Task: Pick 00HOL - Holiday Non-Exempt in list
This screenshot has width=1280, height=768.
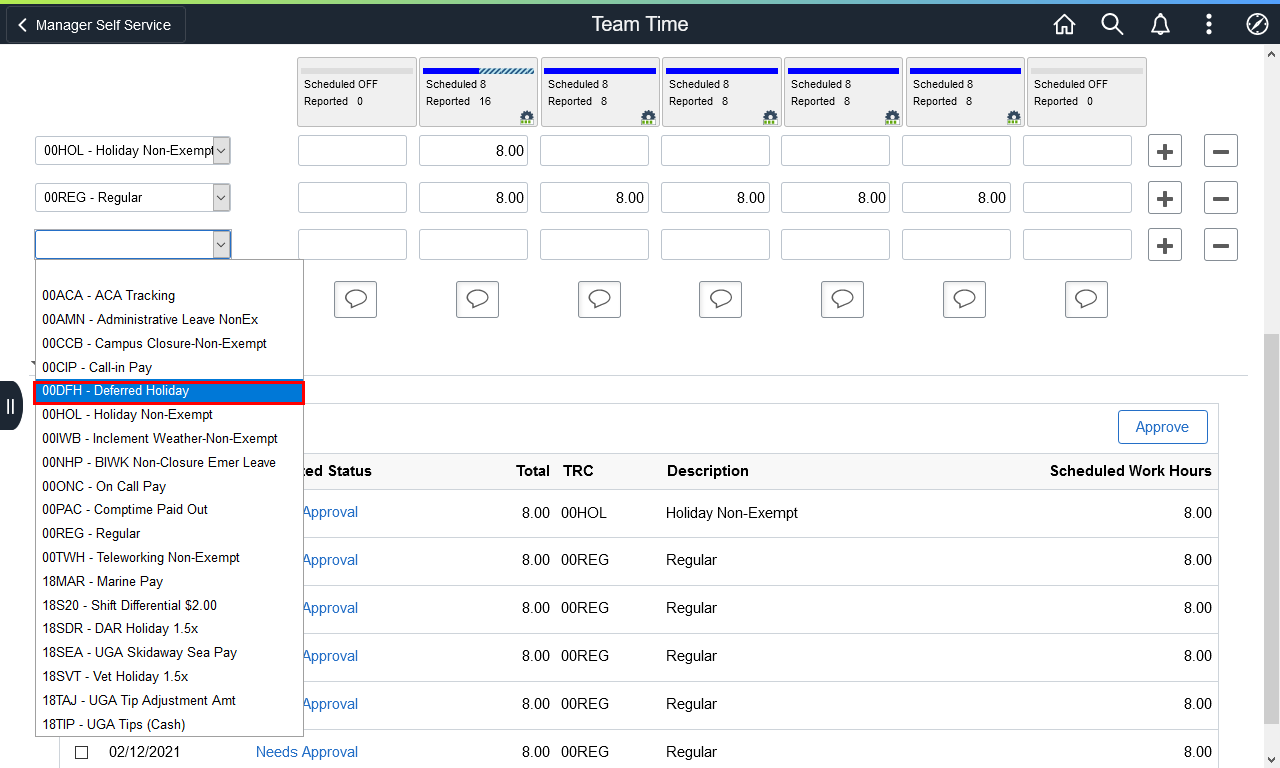Action: 169,414
